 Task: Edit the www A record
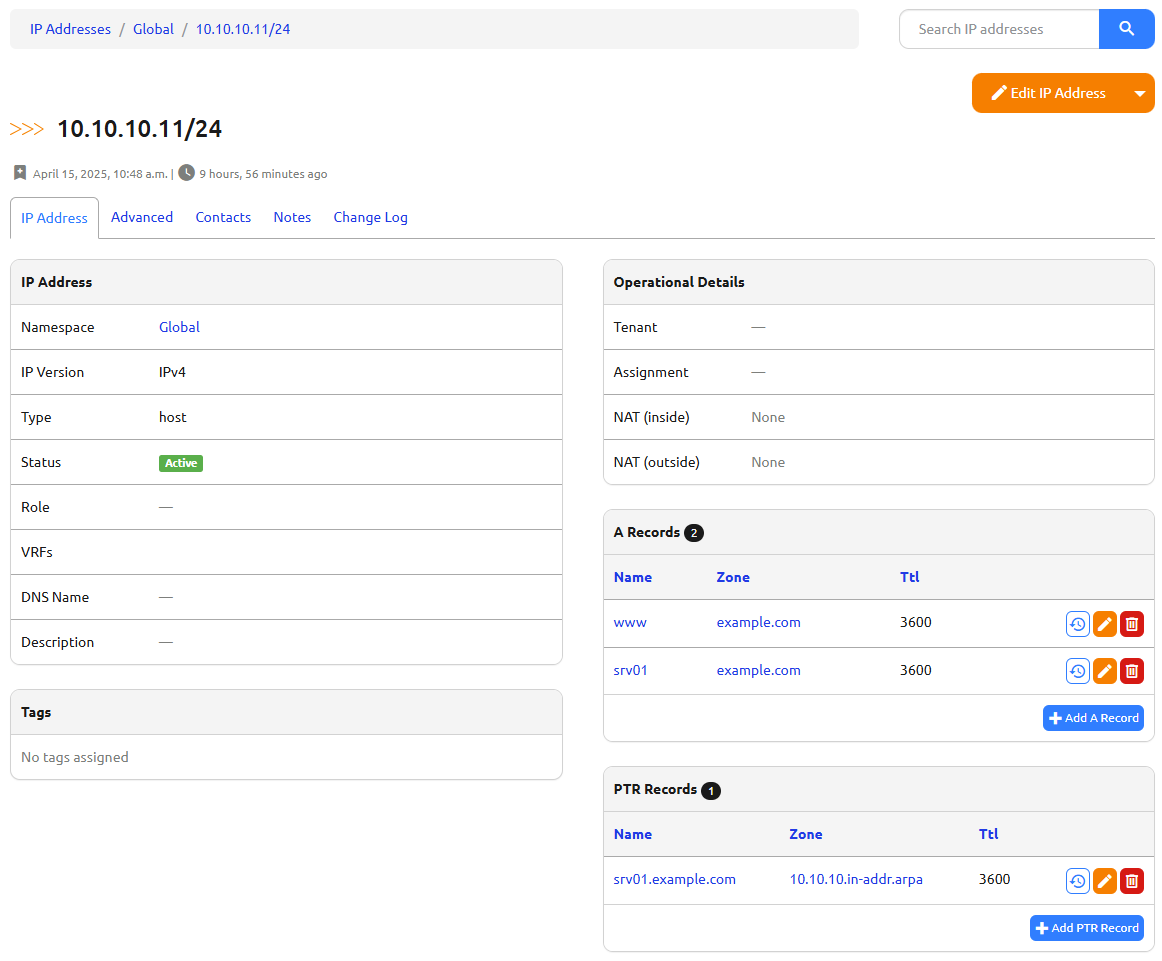coord(1104,624)
